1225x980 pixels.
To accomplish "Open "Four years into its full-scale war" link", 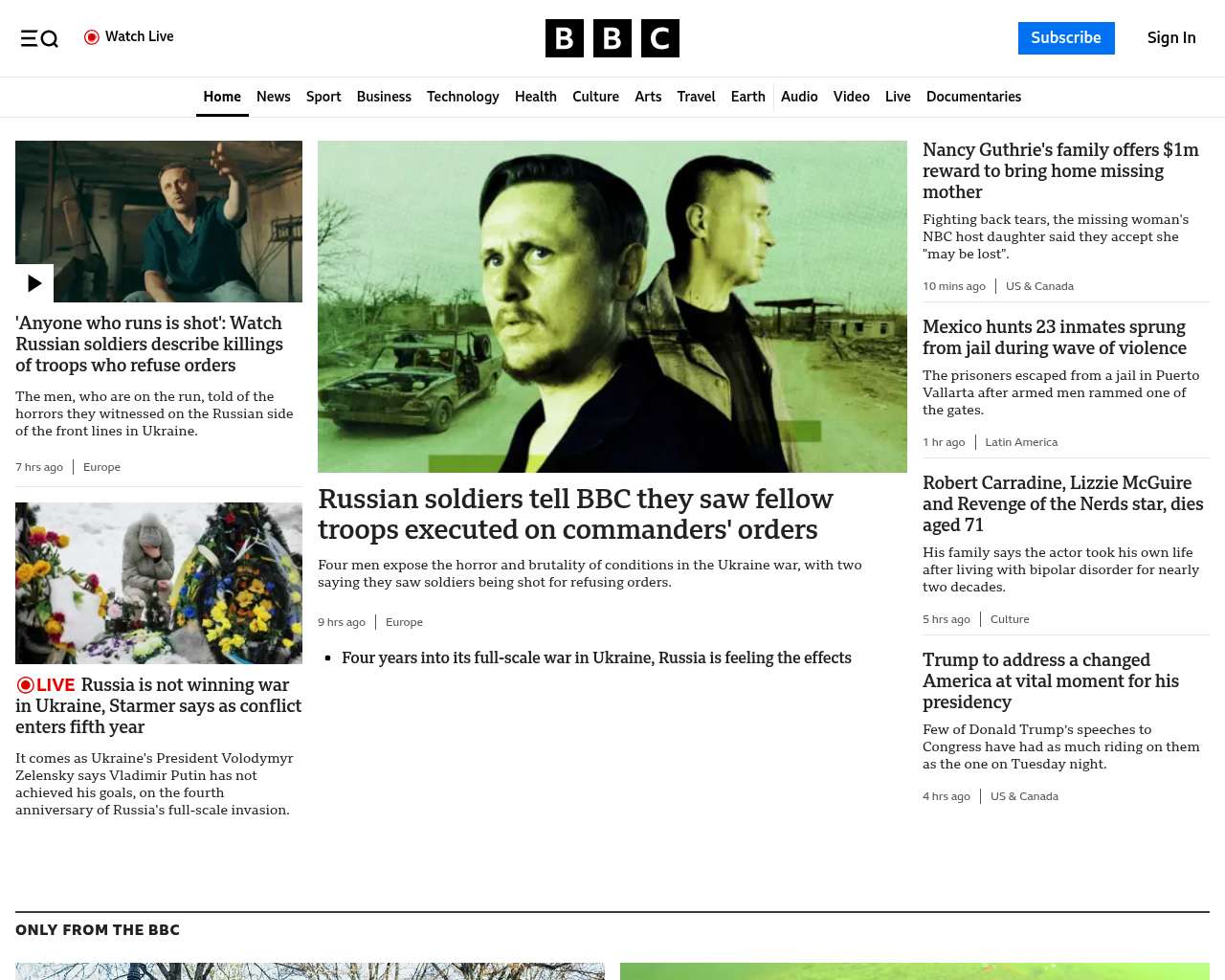I will (x=596, y=658).
